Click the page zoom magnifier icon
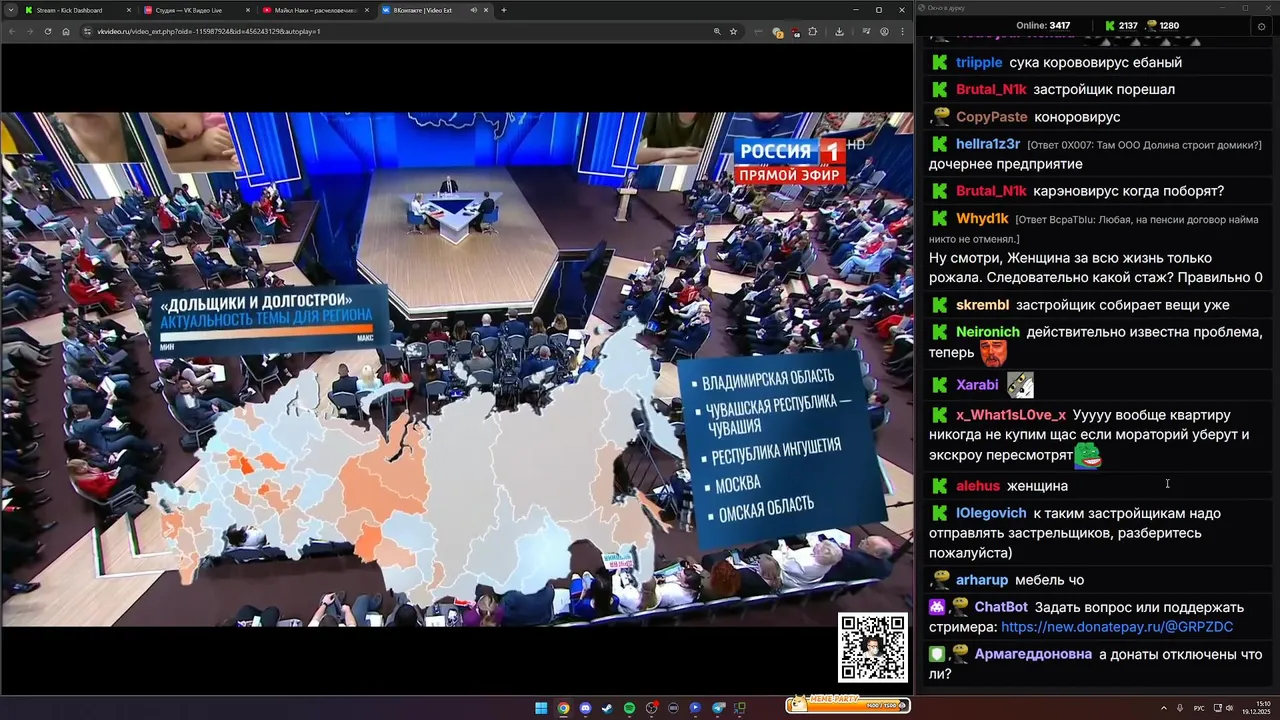 click(x=717, y=31)
